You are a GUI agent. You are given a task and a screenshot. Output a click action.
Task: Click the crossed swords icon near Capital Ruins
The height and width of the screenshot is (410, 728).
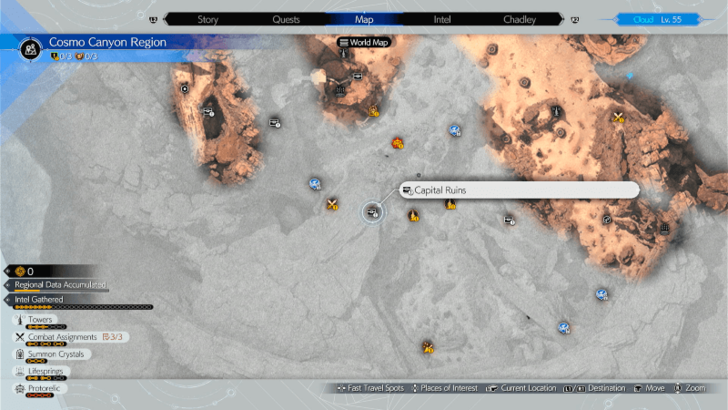[332, 203]
